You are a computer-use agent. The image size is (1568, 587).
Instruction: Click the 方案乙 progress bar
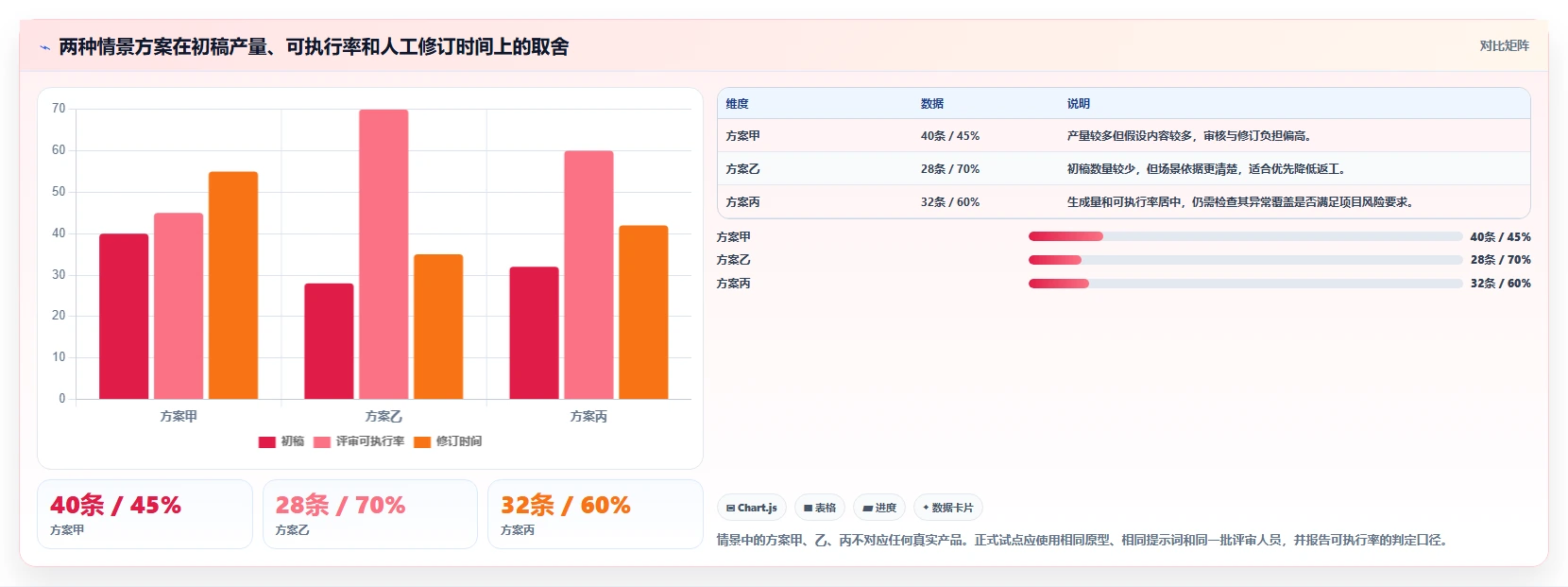click(x=1245, y=260)
